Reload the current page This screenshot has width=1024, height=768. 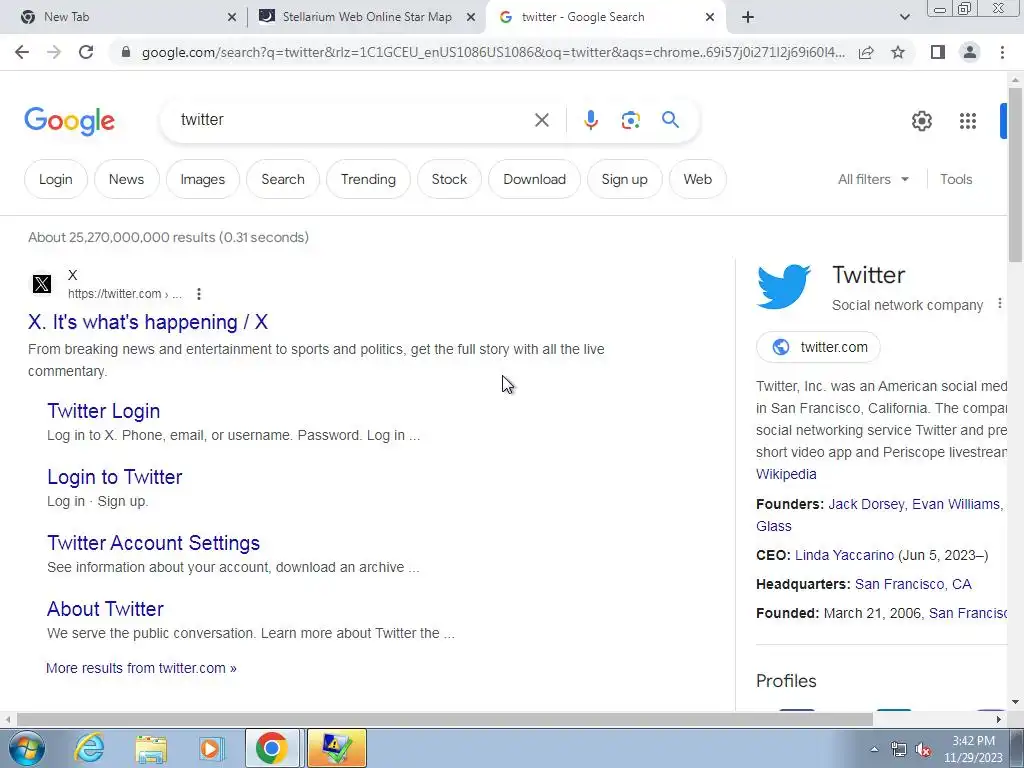[86, 52]
